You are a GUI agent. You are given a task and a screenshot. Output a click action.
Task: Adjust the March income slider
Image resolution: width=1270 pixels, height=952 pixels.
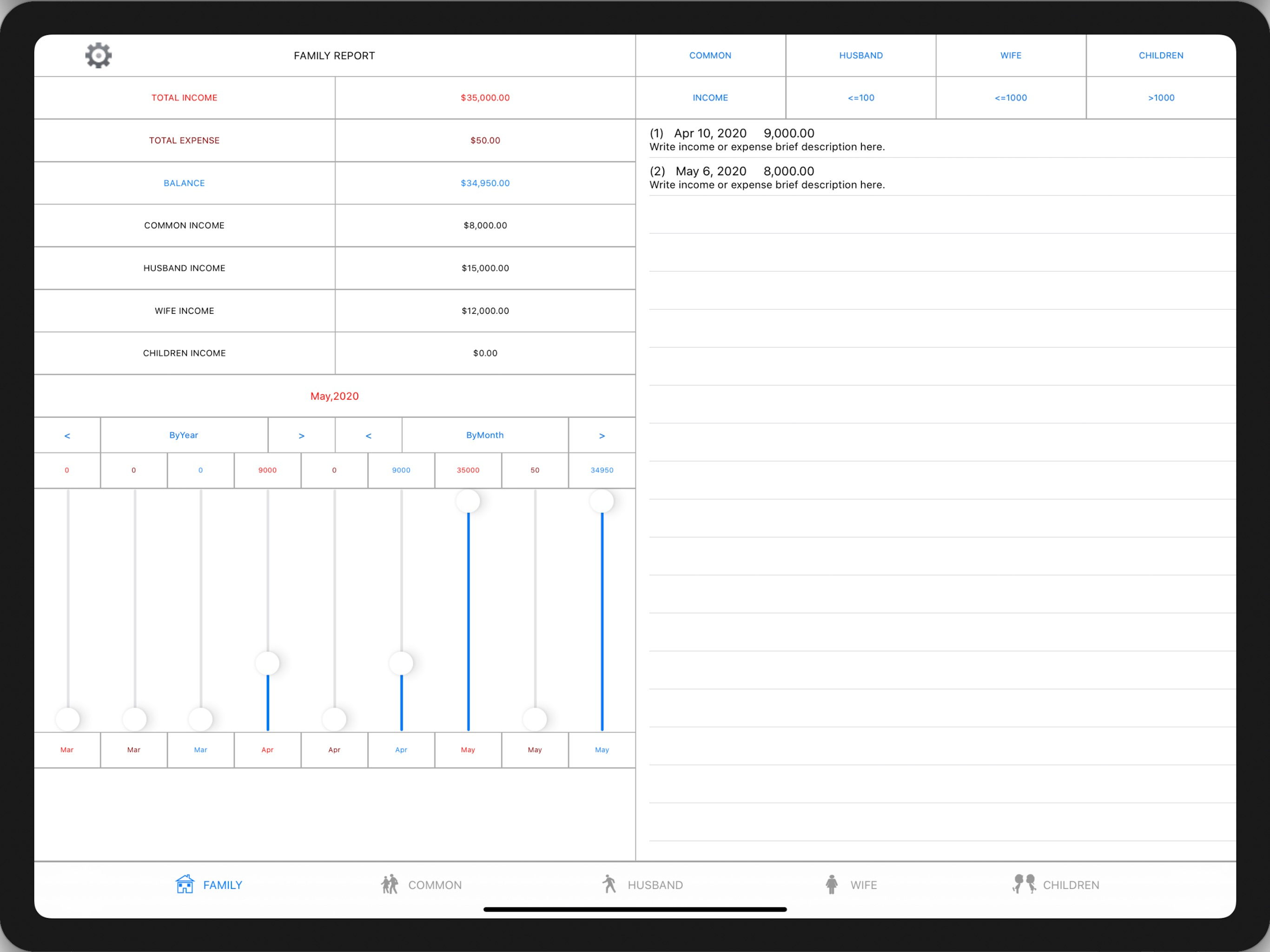pyautogui.click(x=68, y=719)
